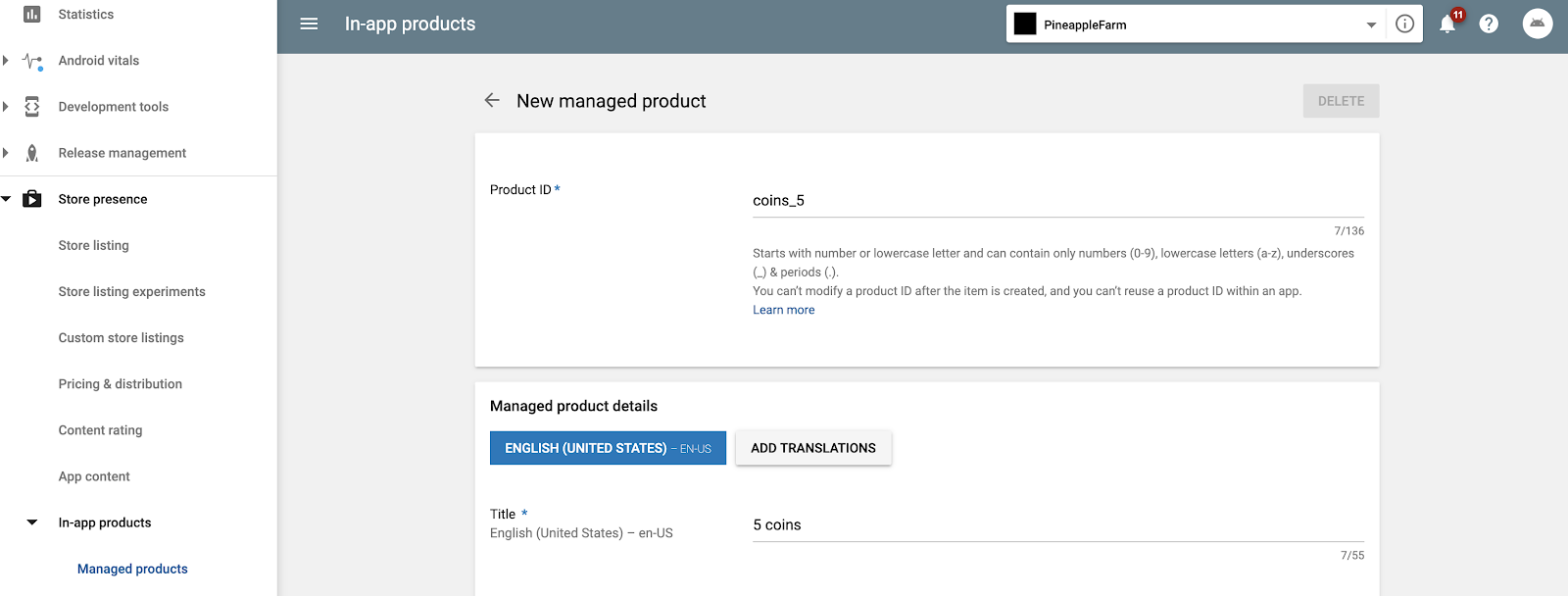Open the notifications bell
The height and width of the screenshot is (596, 1568).
[1447, 25]
